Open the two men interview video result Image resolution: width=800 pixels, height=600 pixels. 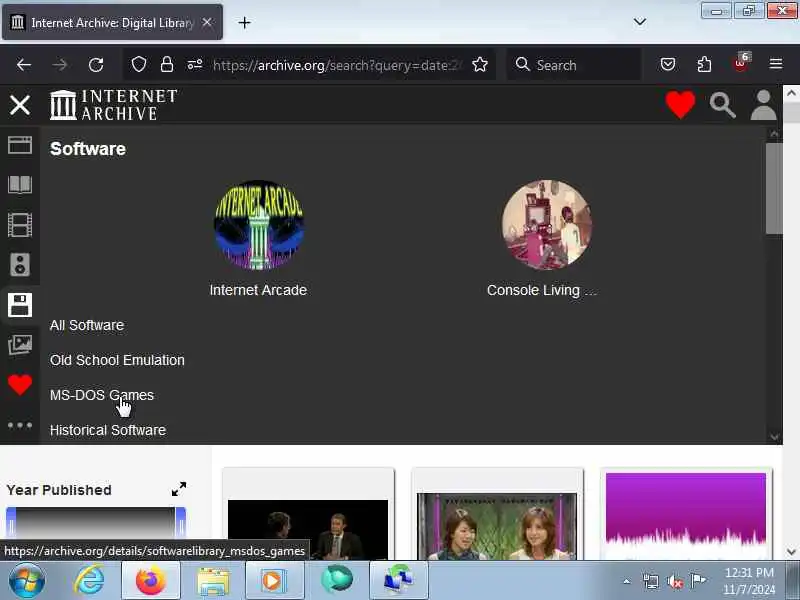pyautogui.click(x=308, y=530)
